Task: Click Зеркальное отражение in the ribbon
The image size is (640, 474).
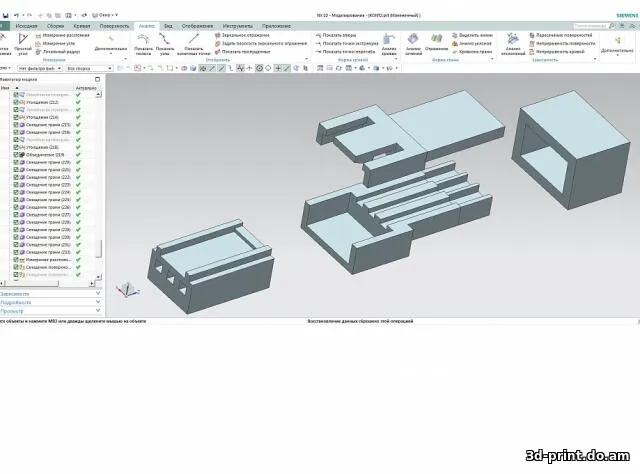Action: tap(242, 36)
